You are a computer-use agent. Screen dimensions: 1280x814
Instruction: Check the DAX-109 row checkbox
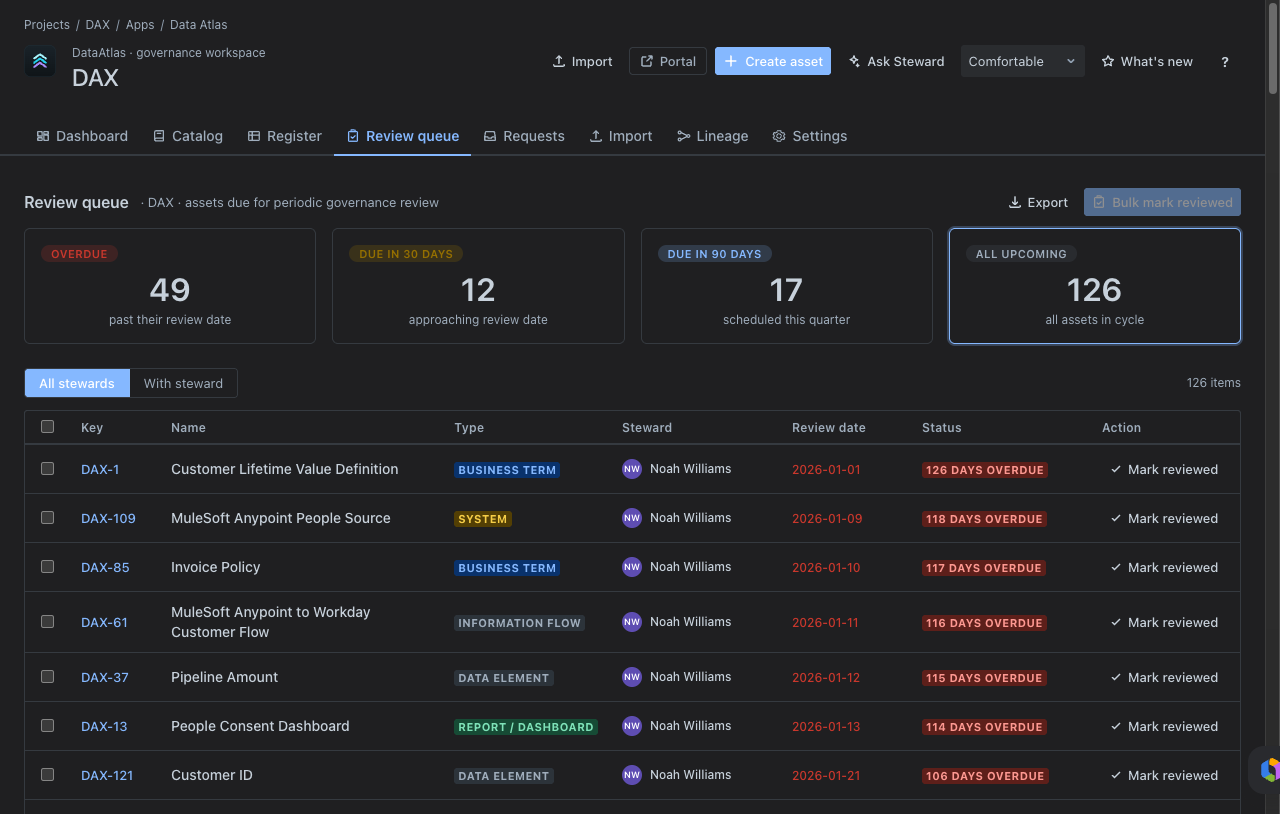47,517
